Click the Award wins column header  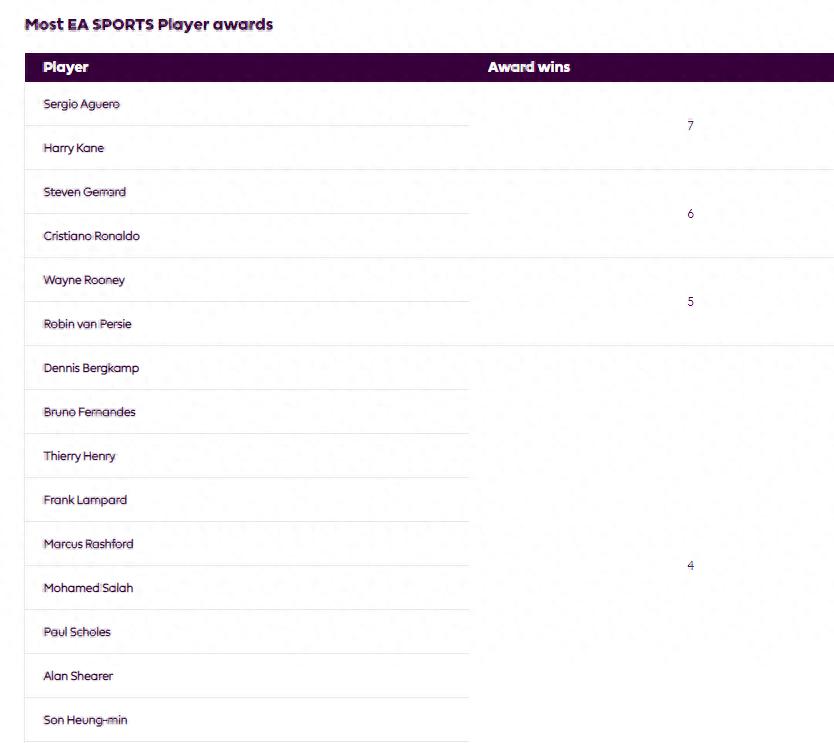click(529, 67)
